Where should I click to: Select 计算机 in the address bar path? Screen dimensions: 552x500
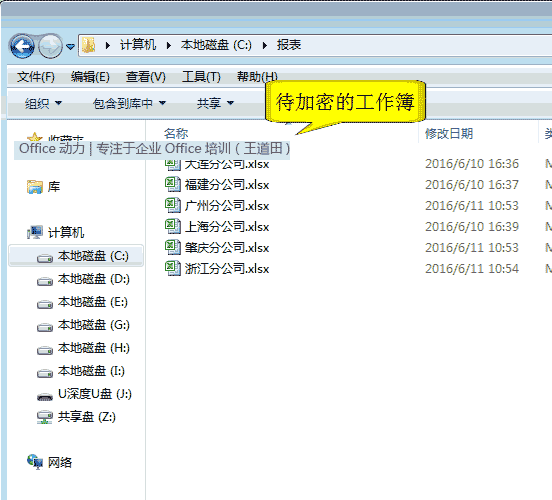click(x=138, y=45)
